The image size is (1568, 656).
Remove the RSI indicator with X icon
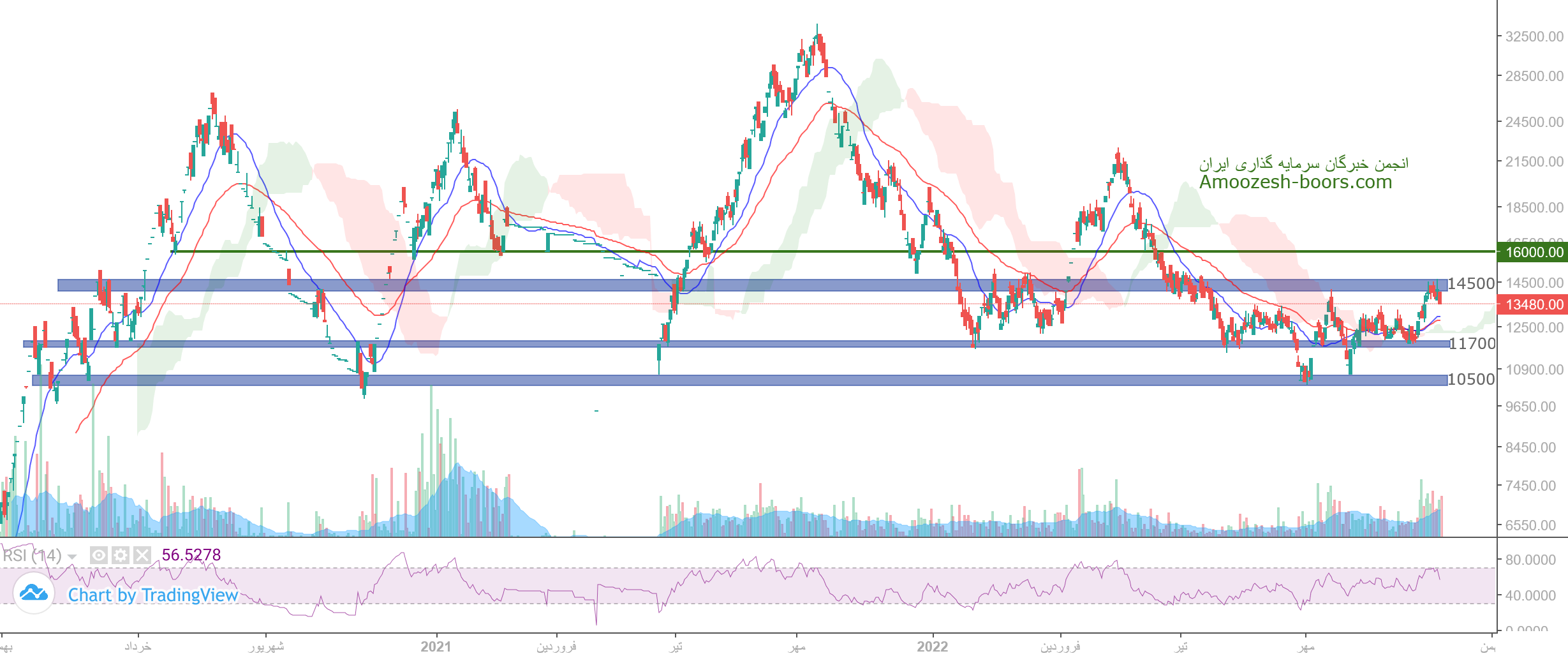coord(142,555)
